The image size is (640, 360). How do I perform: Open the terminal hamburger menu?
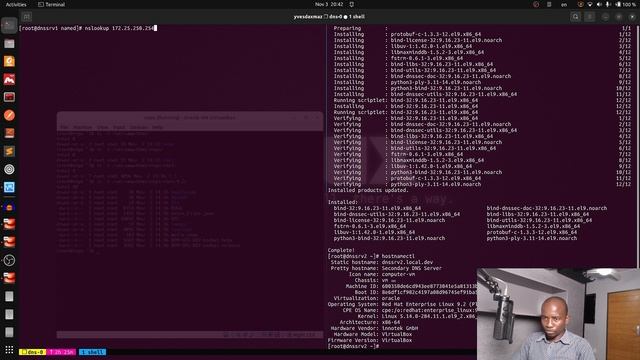590,17
